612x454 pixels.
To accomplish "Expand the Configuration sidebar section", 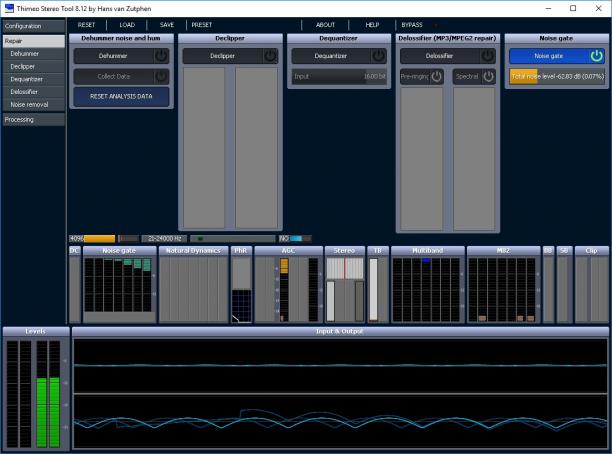I will [34, 26].
